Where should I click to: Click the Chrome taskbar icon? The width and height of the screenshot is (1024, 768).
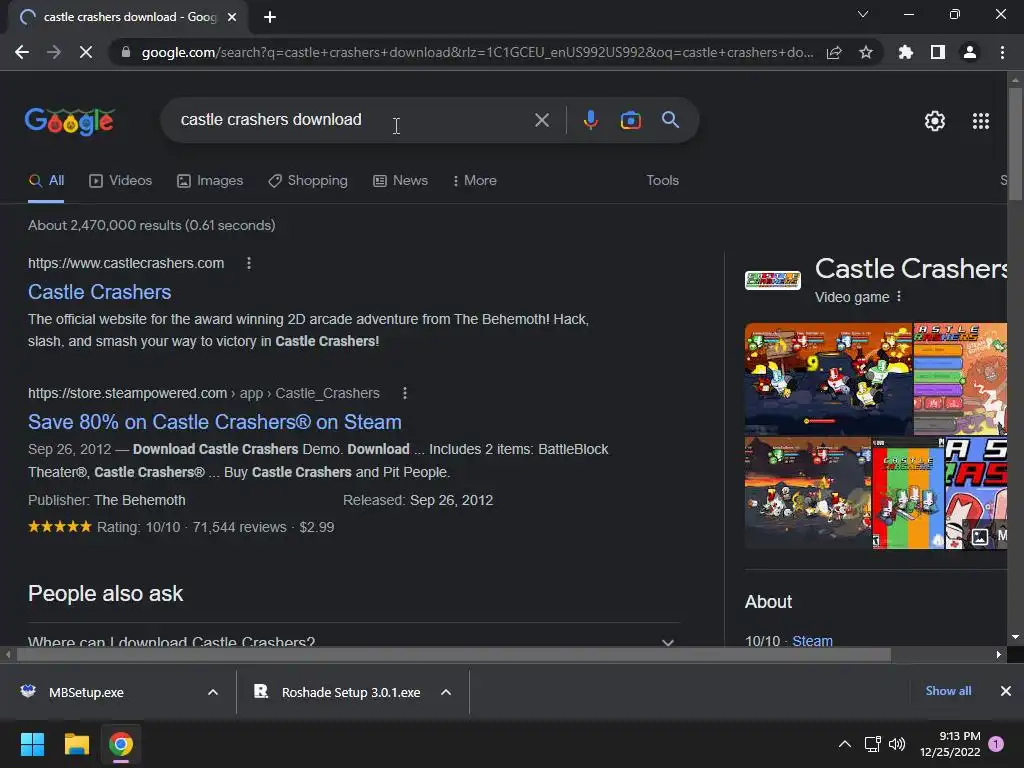[x=121, y=744]
